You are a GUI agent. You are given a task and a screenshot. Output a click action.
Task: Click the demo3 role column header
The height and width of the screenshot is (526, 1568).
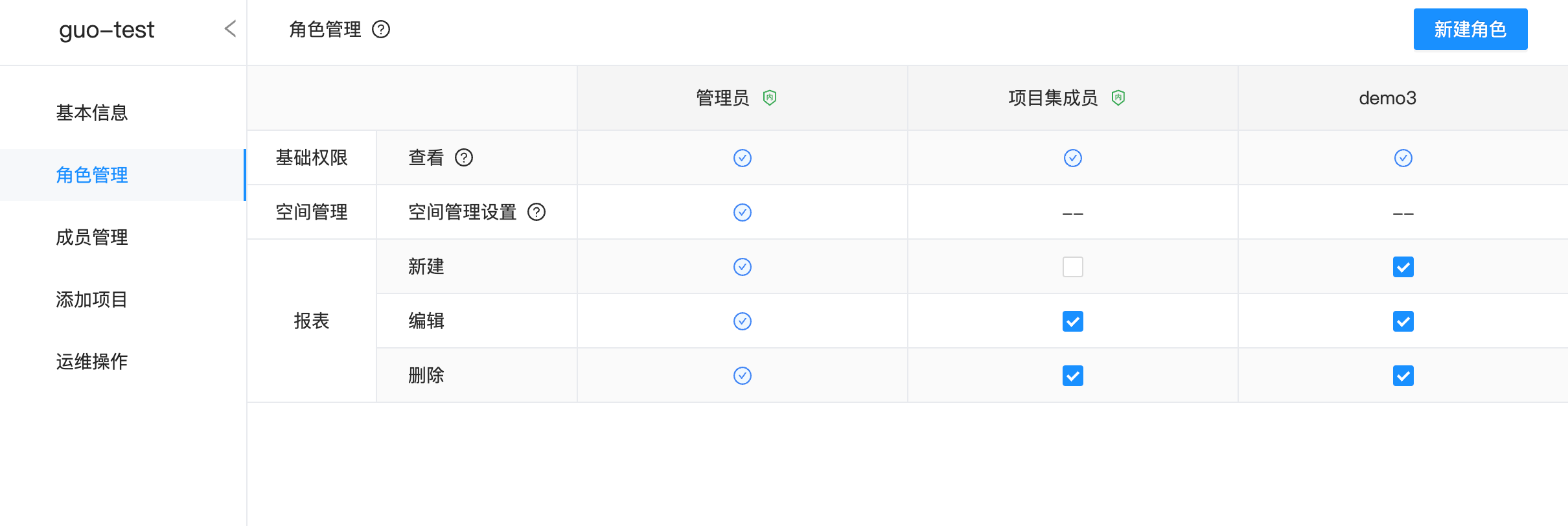(1387, 98)
